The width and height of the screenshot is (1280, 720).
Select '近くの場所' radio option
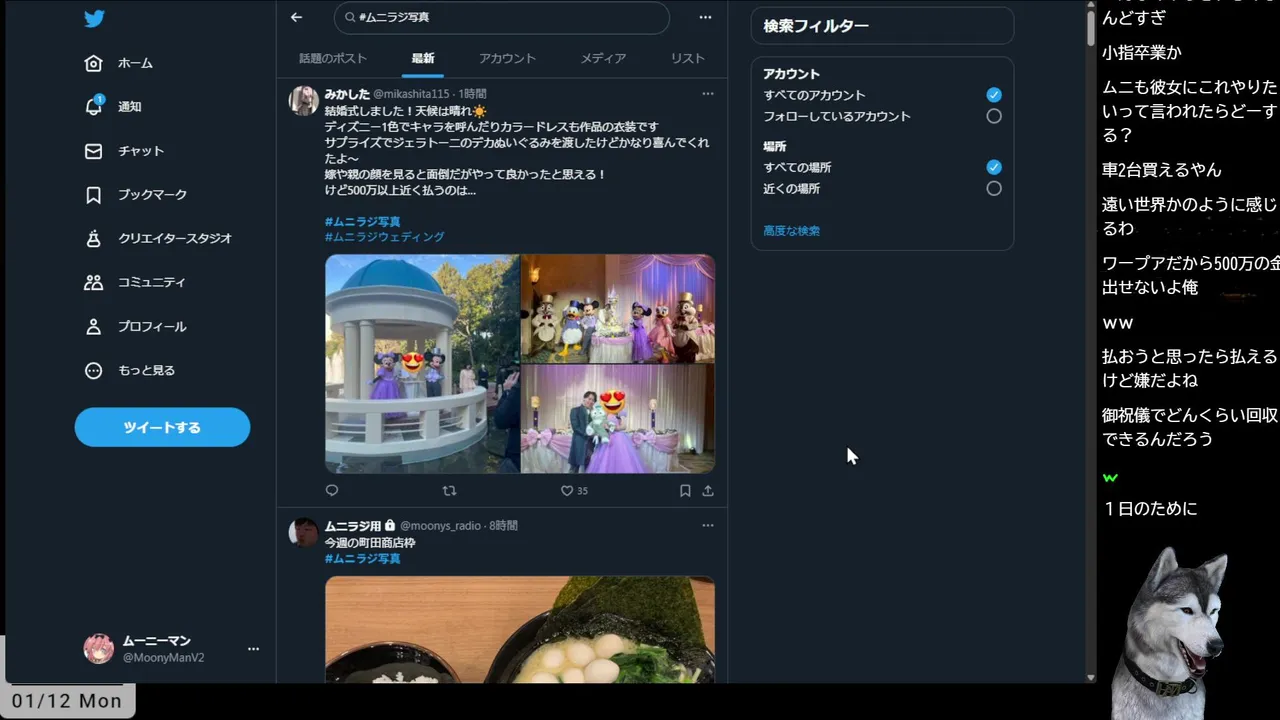point(993,188)
